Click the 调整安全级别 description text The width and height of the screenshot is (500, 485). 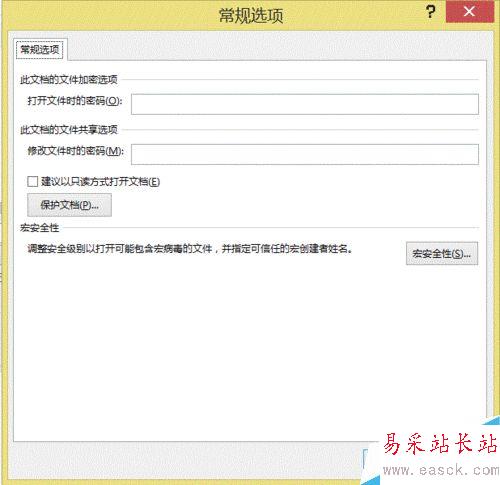tap(190, 249)
